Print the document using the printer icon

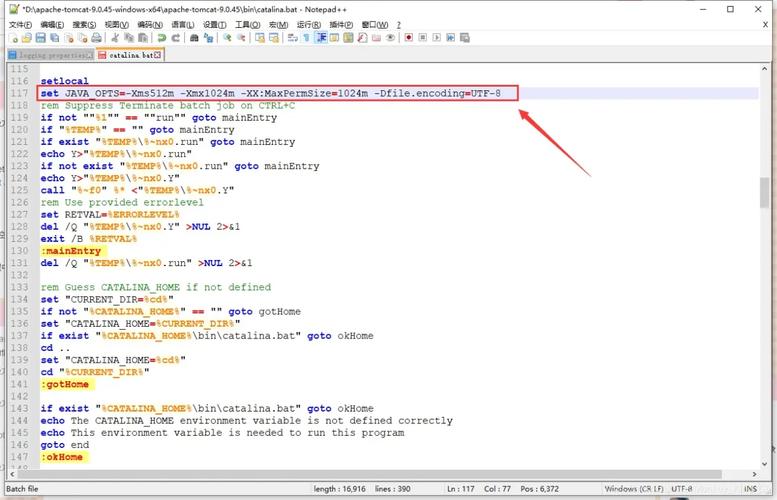(x=97, y=38)
